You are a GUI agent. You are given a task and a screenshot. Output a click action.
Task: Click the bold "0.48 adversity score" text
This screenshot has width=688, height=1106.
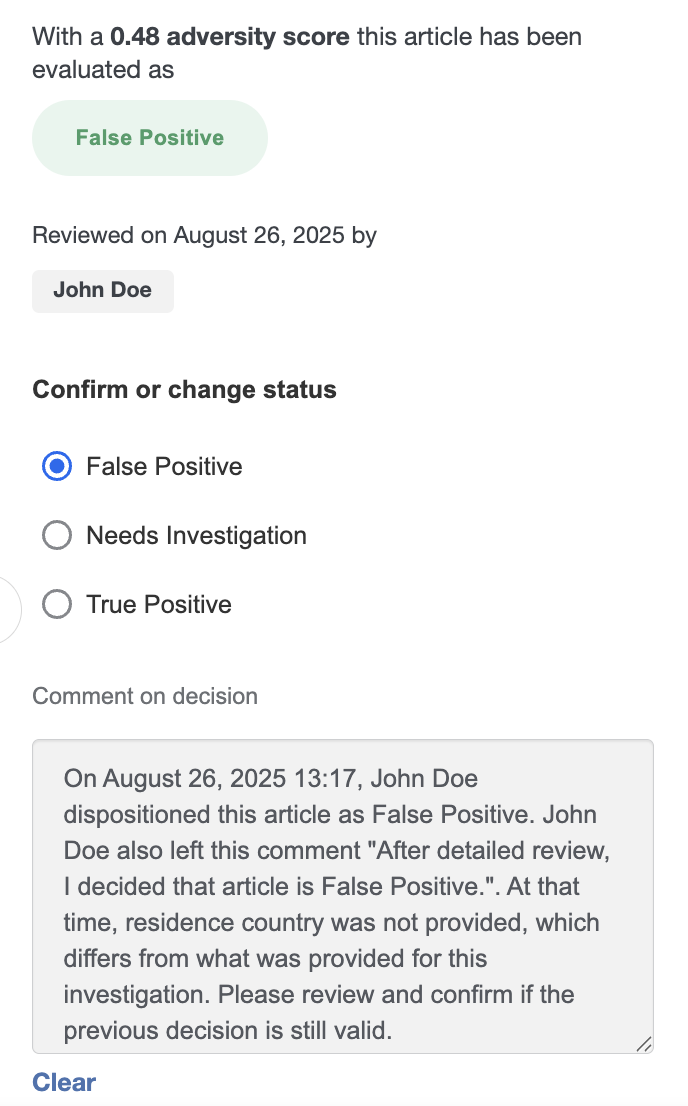pyautogui.click(x=230, y=37)
